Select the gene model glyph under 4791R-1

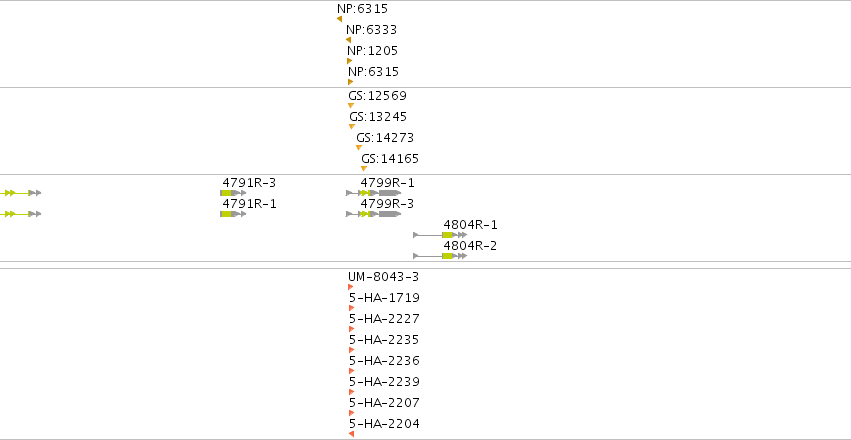tap(233, 214)
